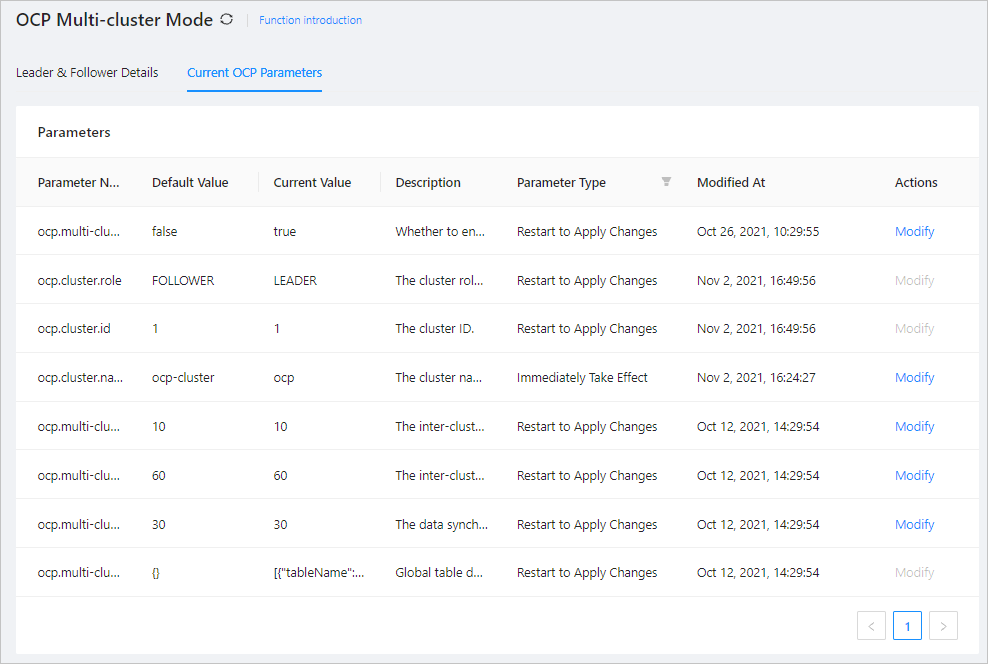Modify the data sync parameter valued 30
The height and width of the screenshot is (664, 988).
(914, 523)
